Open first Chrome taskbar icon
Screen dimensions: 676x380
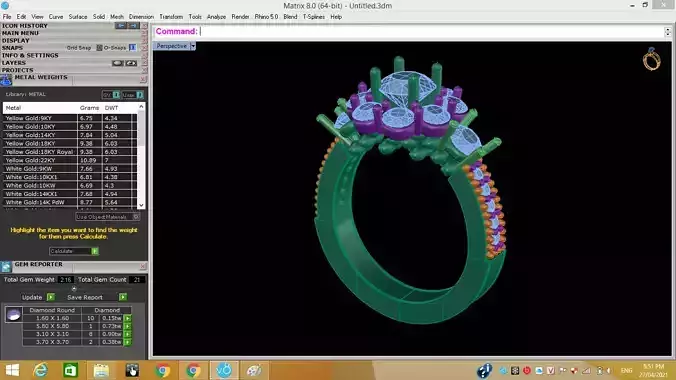pos(163,371)
